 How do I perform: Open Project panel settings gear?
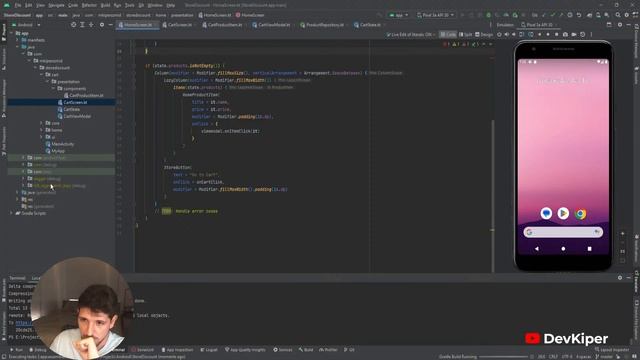tap(102, 25)
